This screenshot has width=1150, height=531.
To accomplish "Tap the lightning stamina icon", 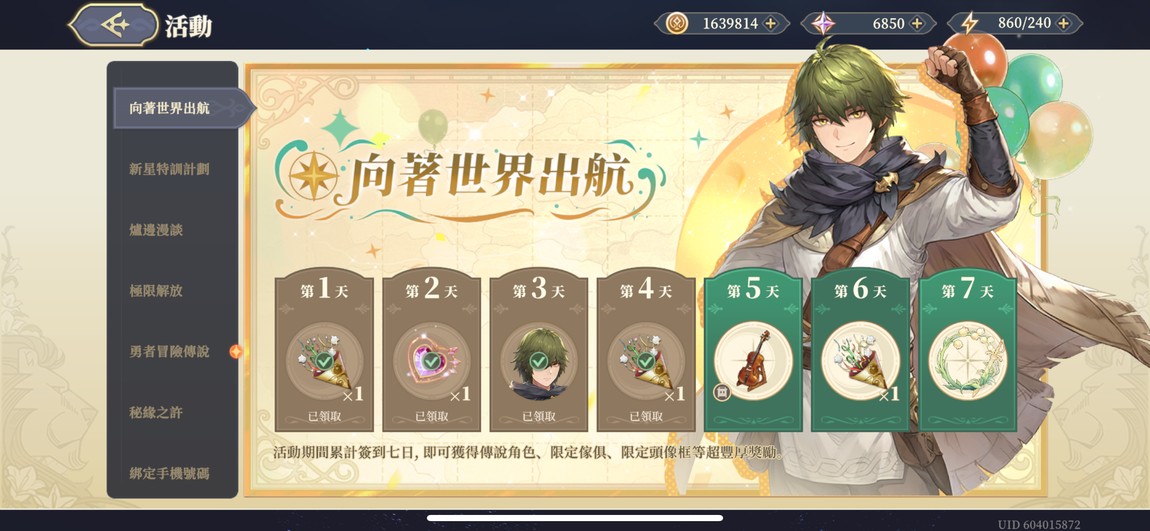I will click(x=970, y=23).
